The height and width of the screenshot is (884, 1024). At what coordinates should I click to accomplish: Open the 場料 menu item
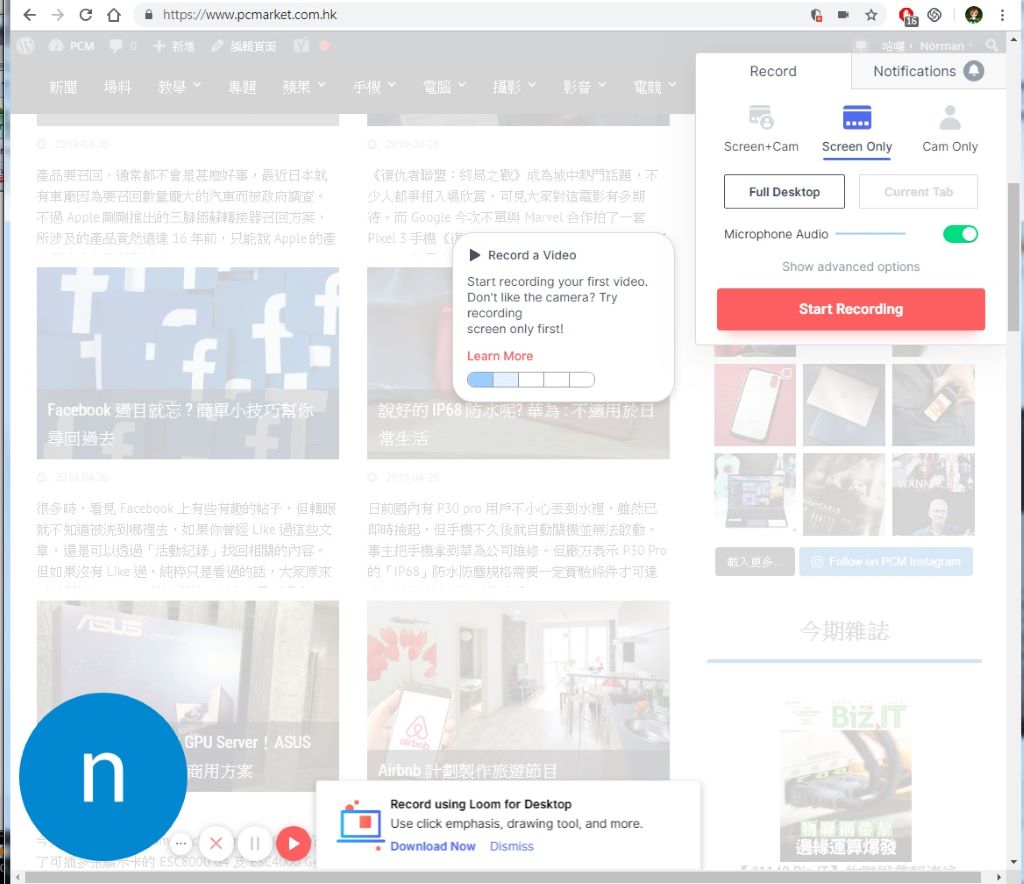[x=118, y=86]
